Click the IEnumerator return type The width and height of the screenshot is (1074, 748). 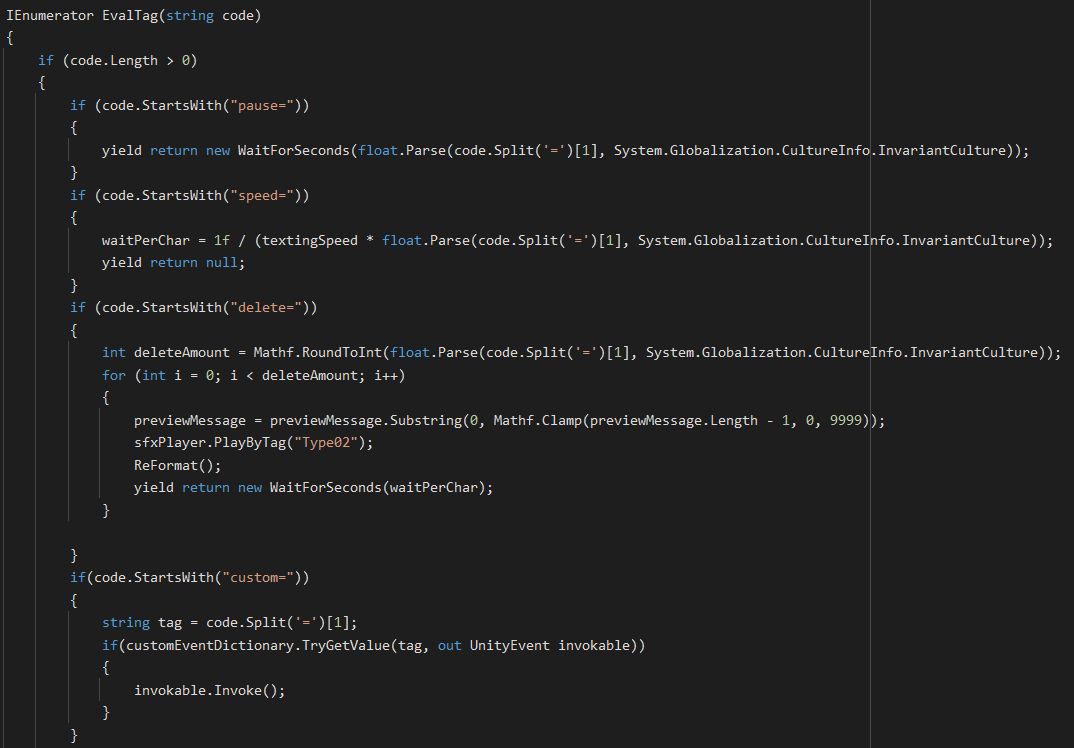pos(50,17)
